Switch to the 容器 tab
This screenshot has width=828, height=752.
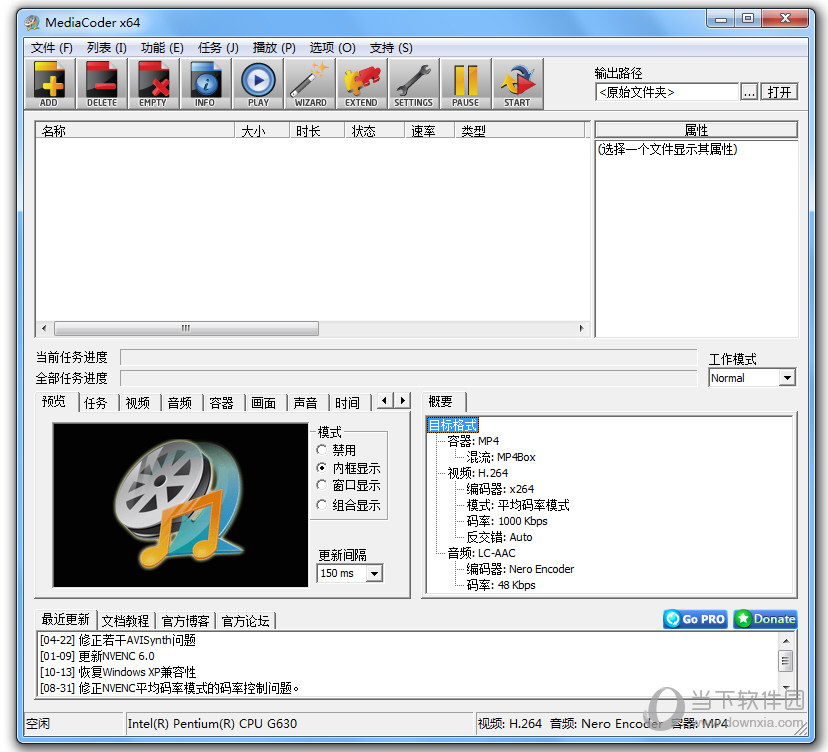coord(221,403)
